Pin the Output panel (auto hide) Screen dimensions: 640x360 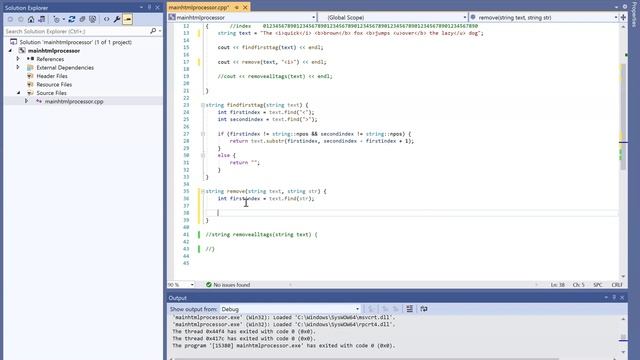(614, 298)
